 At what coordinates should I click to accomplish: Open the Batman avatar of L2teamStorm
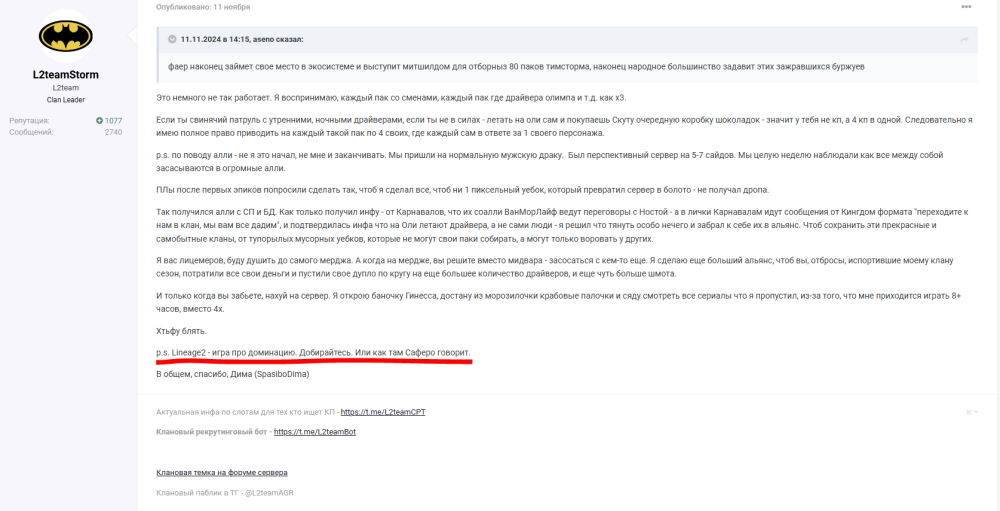(x=66, y=36)
